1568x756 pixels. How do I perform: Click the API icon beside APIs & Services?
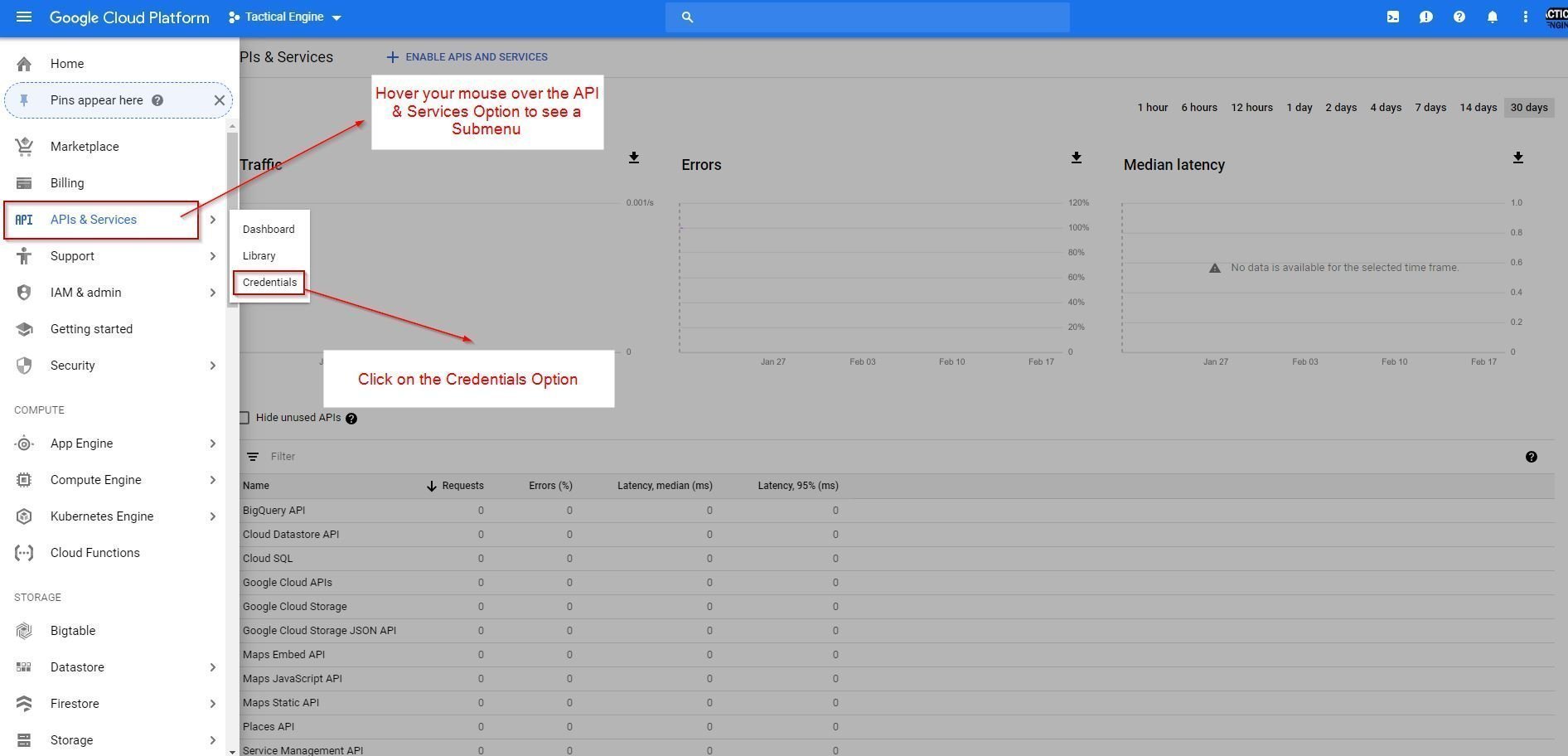click(x=24, y=220)
